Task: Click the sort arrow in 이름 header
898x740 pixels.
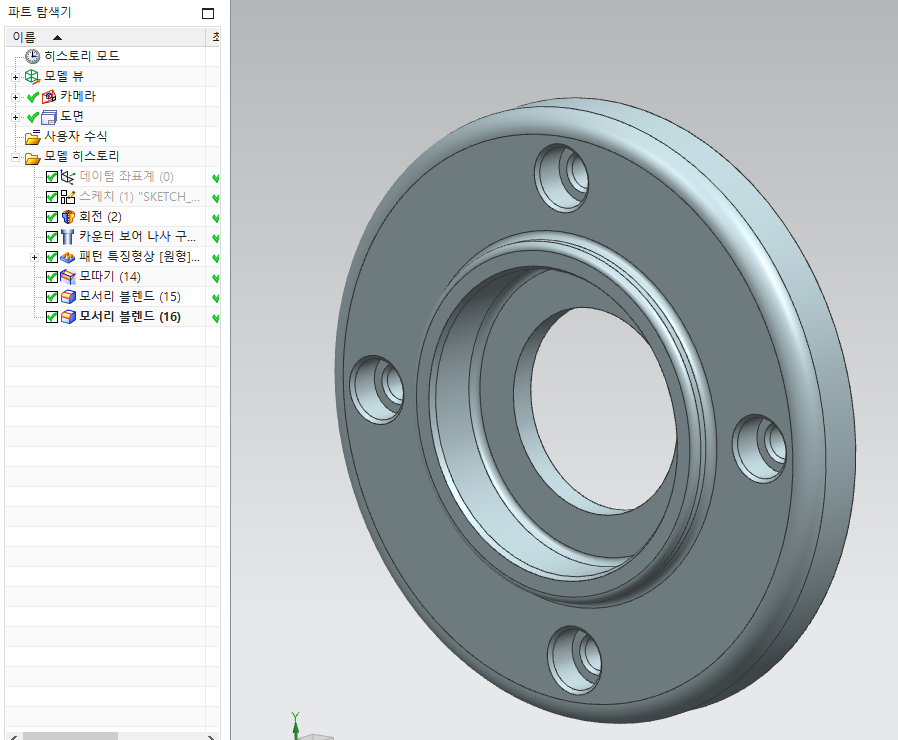Action: (x=57, y=38)
